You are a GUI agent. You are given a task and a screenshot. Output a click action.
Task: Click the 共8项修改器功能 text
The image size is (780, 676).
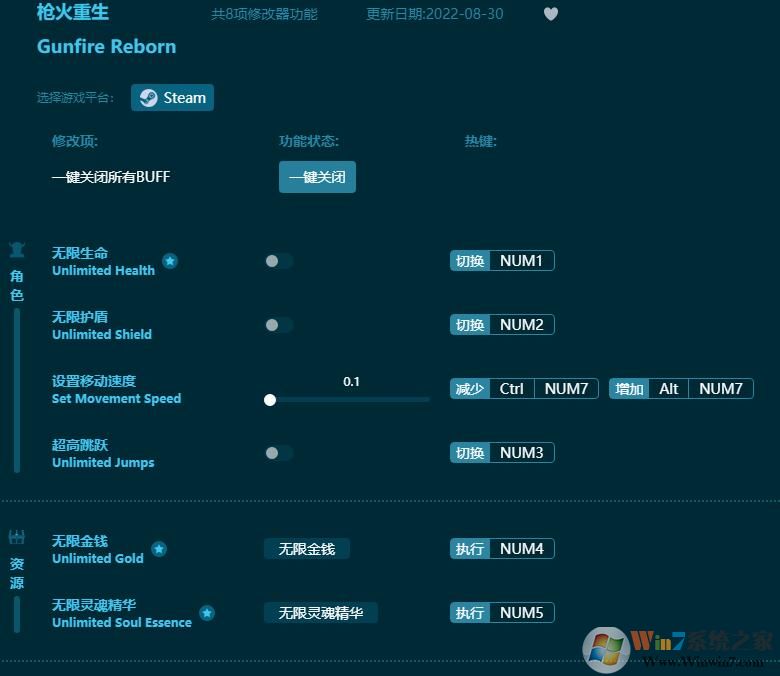click(264, 14)
